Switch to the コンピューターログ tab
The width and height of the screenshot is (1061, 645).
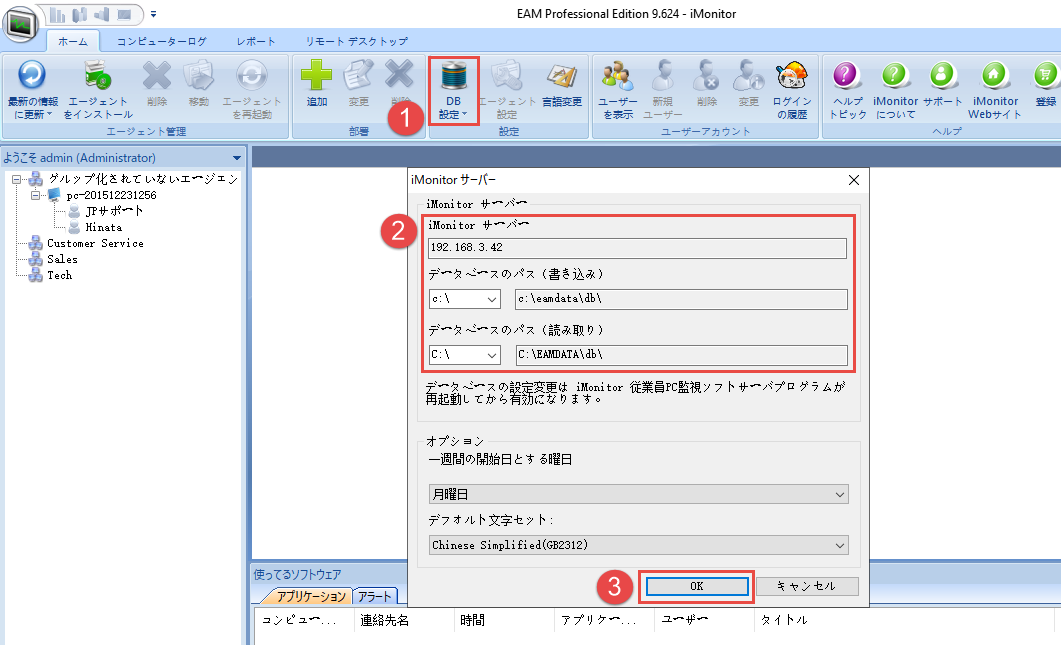point(161,41)
